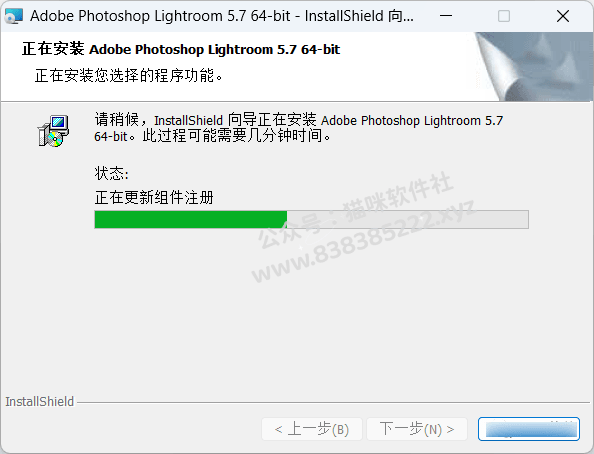The height and width of the screenshot is (454, 594).
Task: Click the 猫咪软件社 watermark text
Action: click(x=398, y=197)
